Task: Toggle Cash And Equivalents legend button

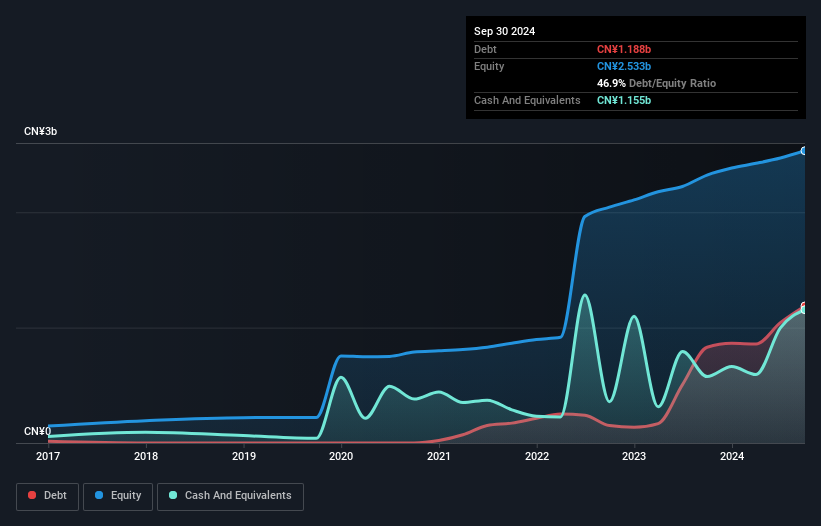Action: 230,496
